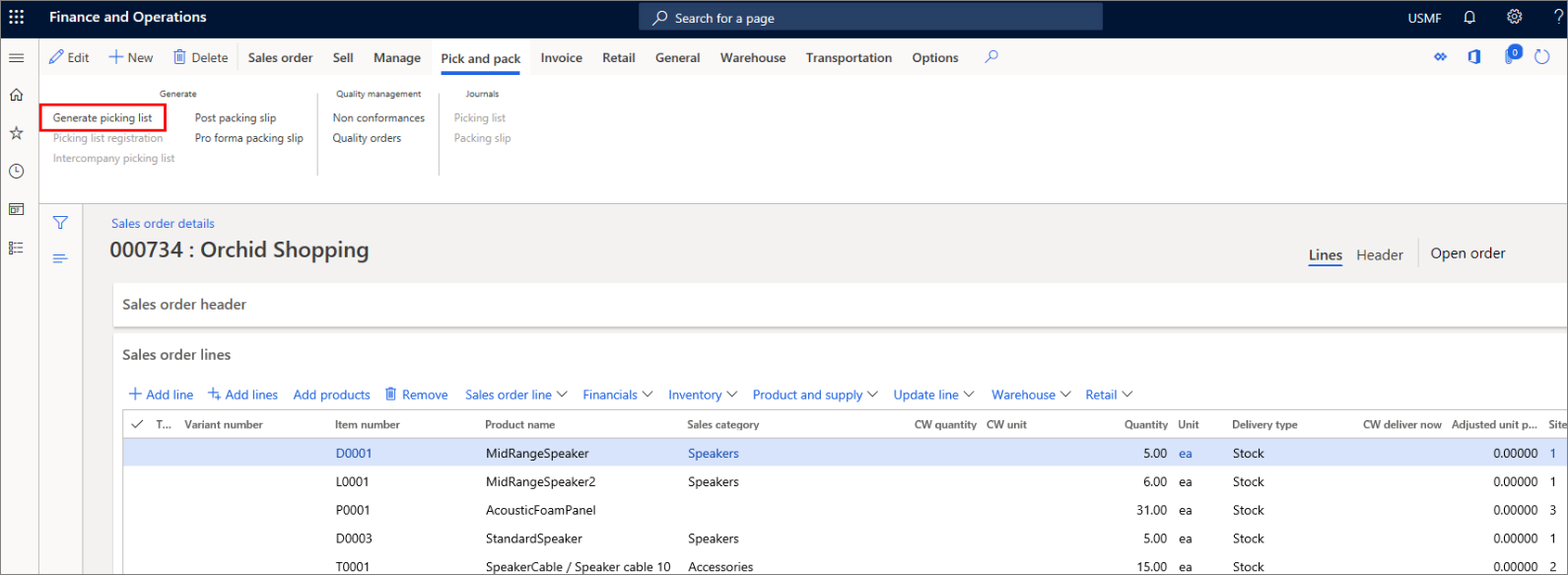
Task: Click Post packing slip
Action: pyautogui.click(x=236, y=118)
